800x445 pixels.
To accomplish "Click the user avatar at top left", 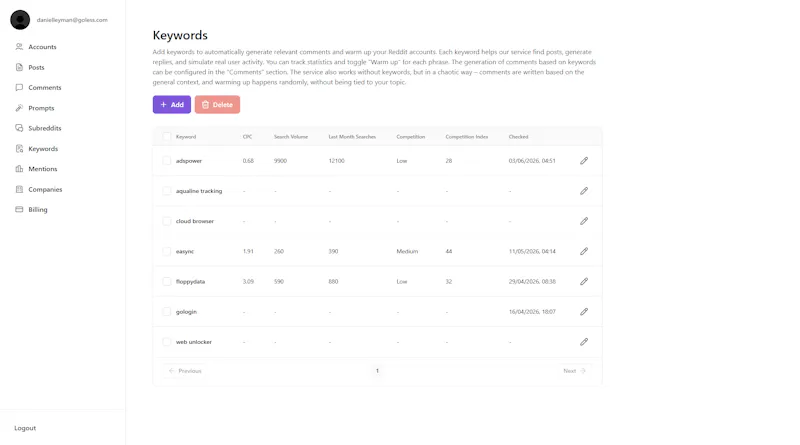I will pyautogui.click(x=20, y=20).
